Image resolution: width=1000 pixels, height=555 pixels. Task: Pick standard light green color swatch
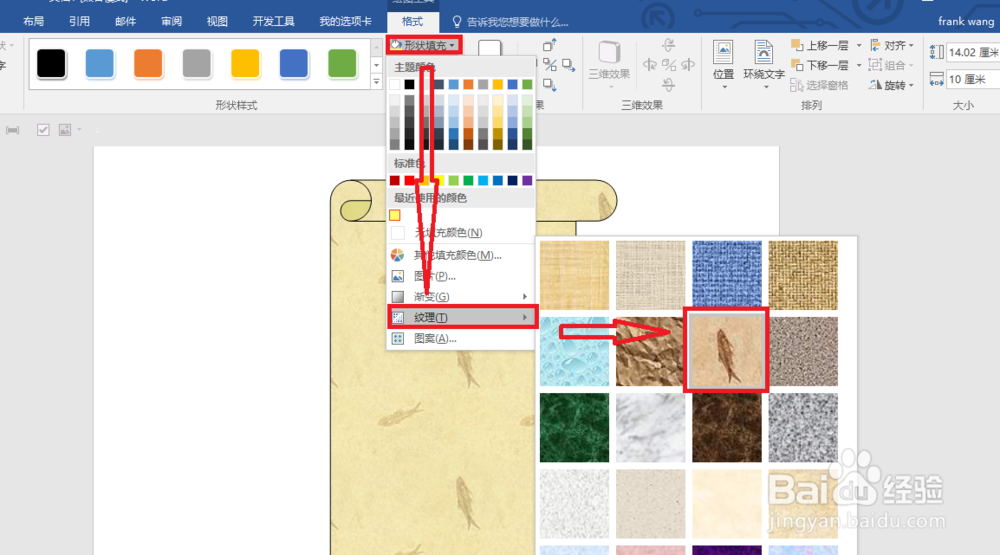point(453,181)
